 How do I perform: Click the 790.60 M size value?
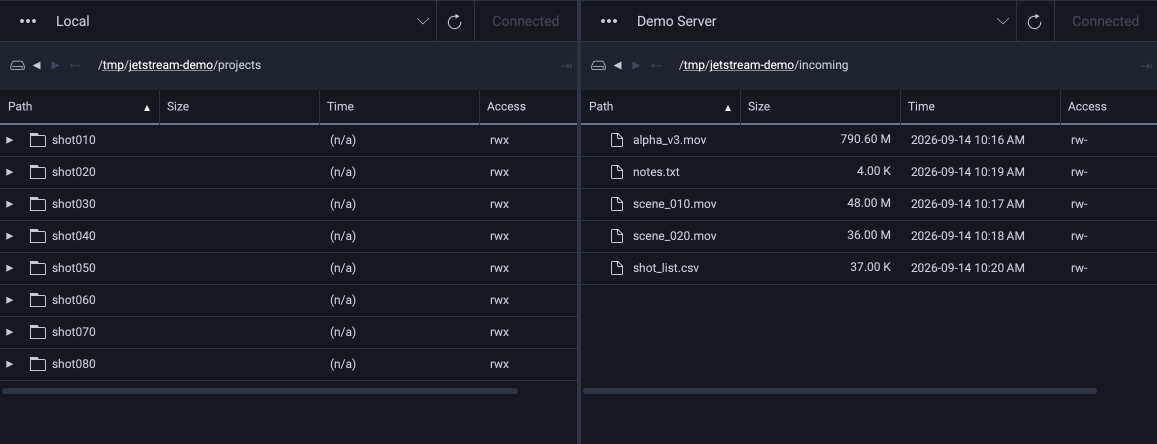866,139
